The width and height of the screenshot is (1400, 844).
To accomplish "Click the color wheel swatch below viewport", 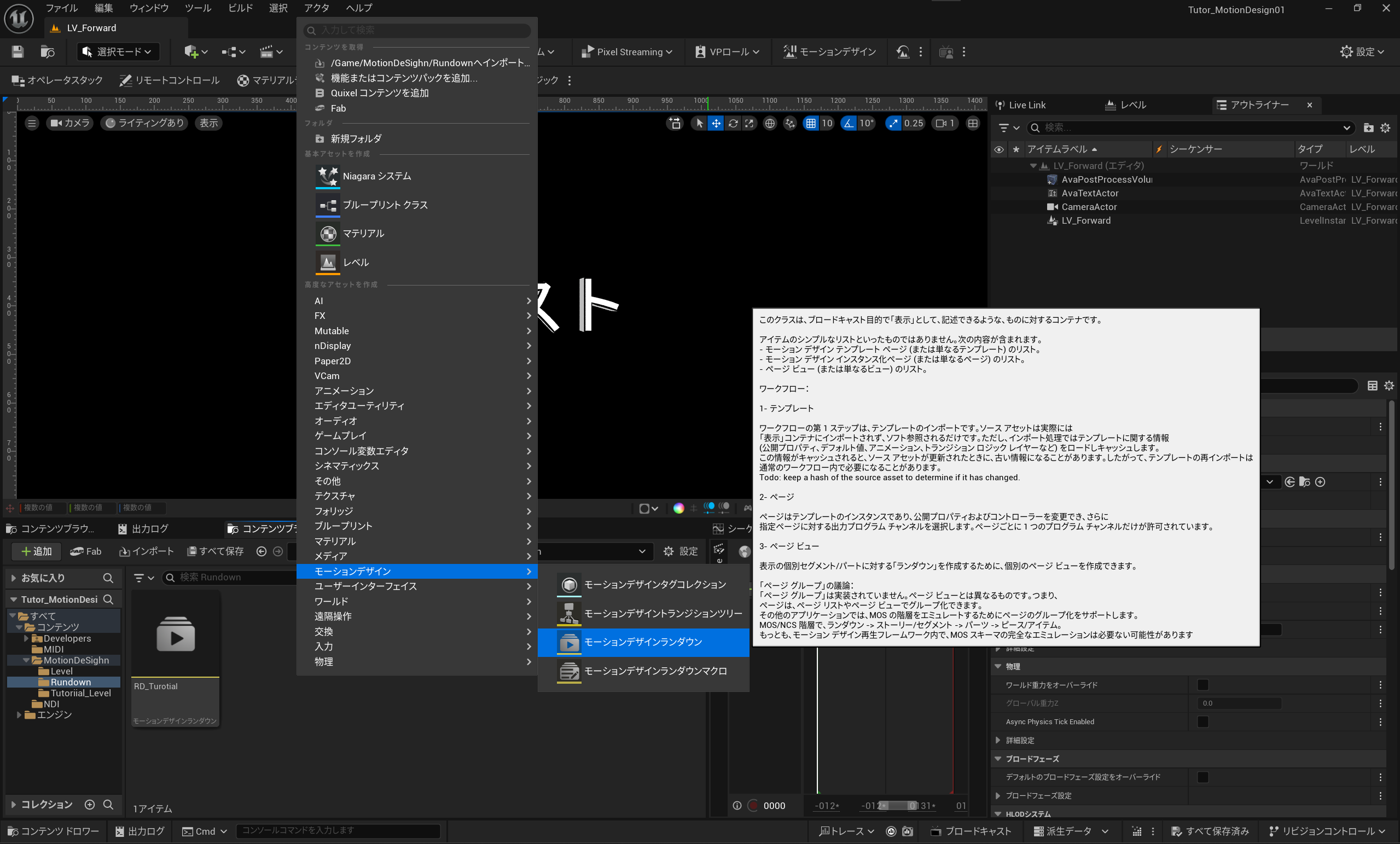I will (678, 508).
